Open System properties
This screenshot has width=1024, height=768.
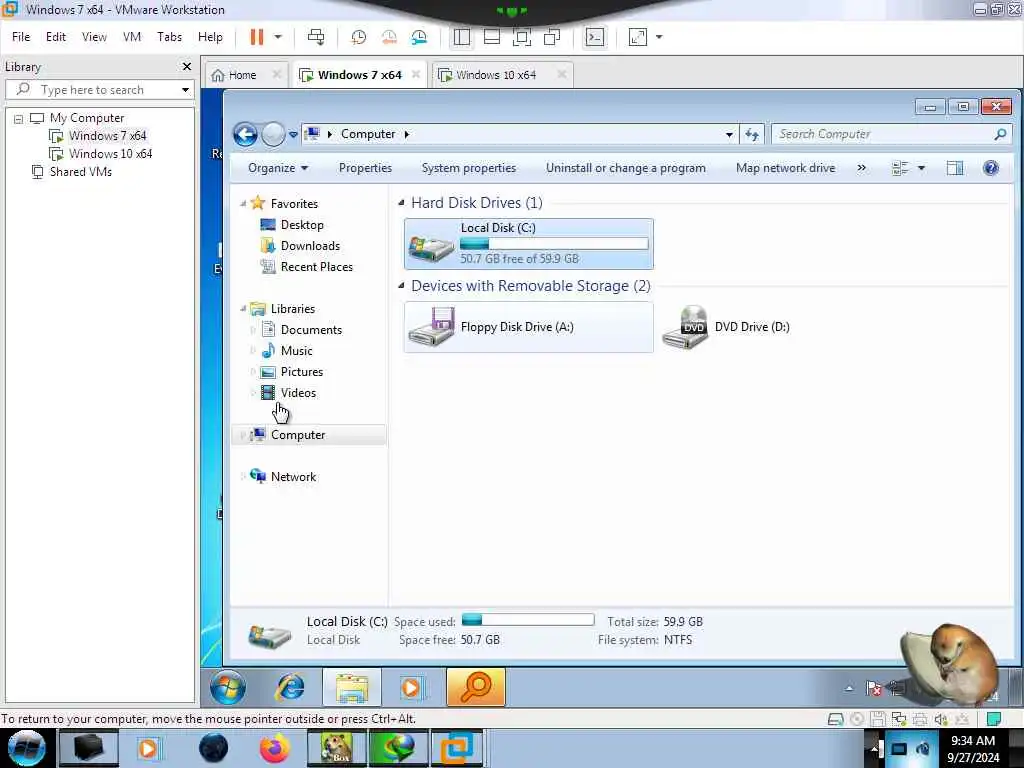tap(468, 168)
